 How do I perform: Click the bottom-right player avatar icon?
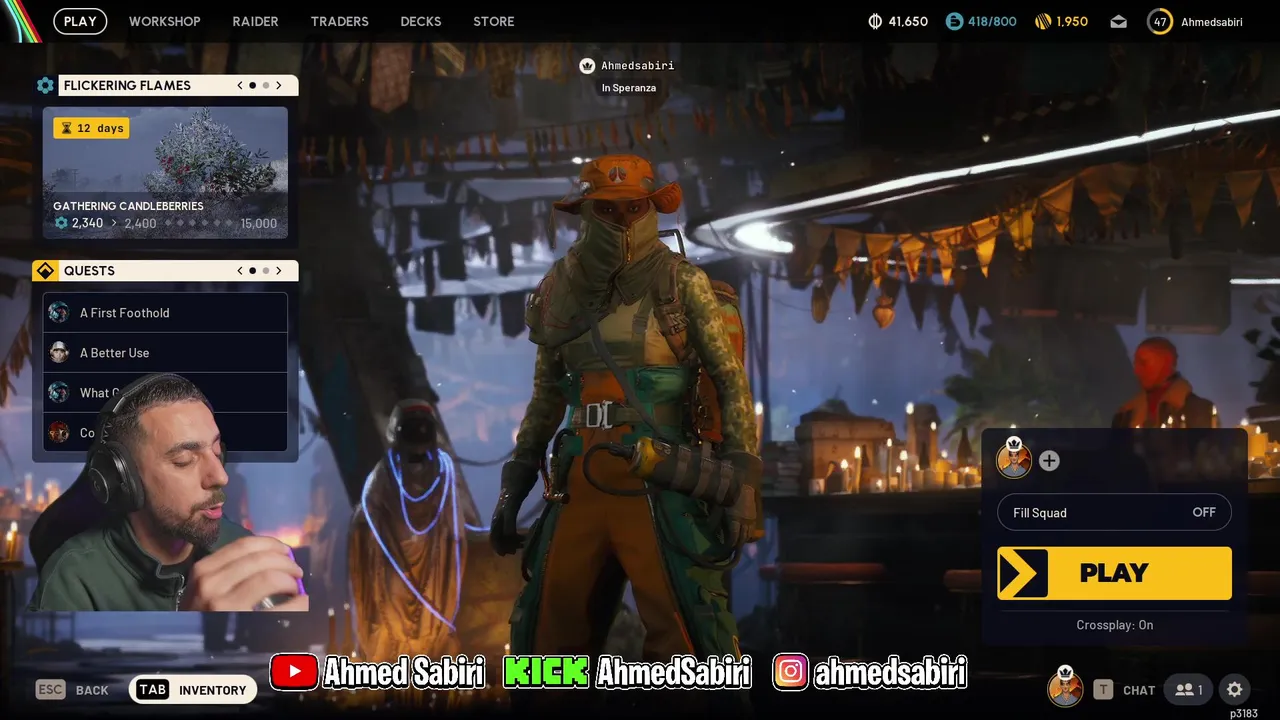point(1065,688)
